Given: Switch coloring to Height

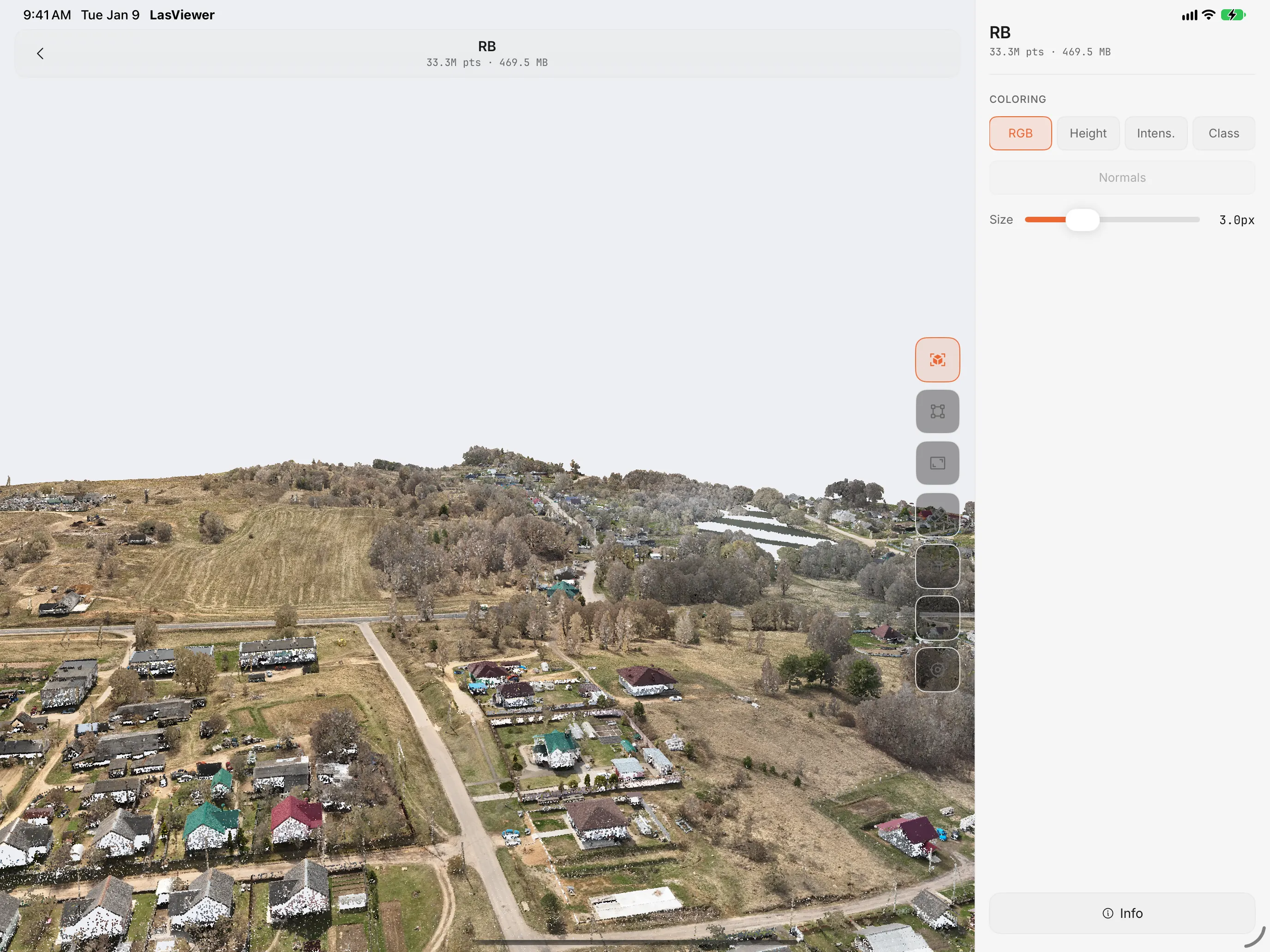Looking at the screenshot, I should coord(1088,133).
